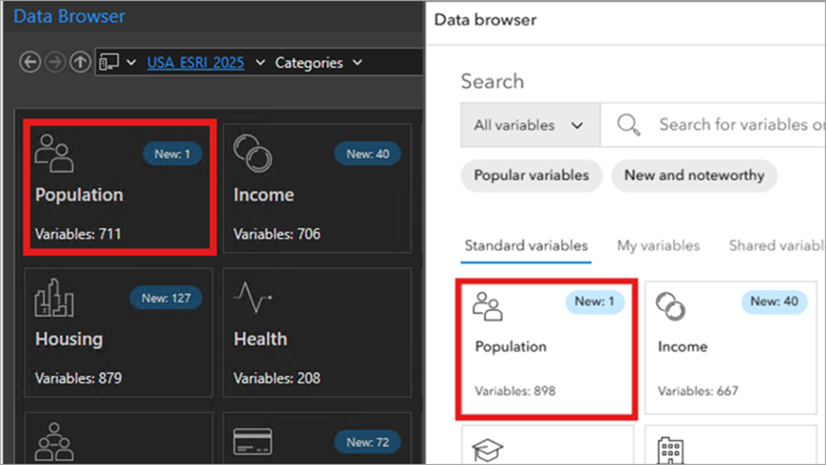This screenshot has height=465, width=826.
Task: Select the Standard variables tab
Action: (526, 245)
